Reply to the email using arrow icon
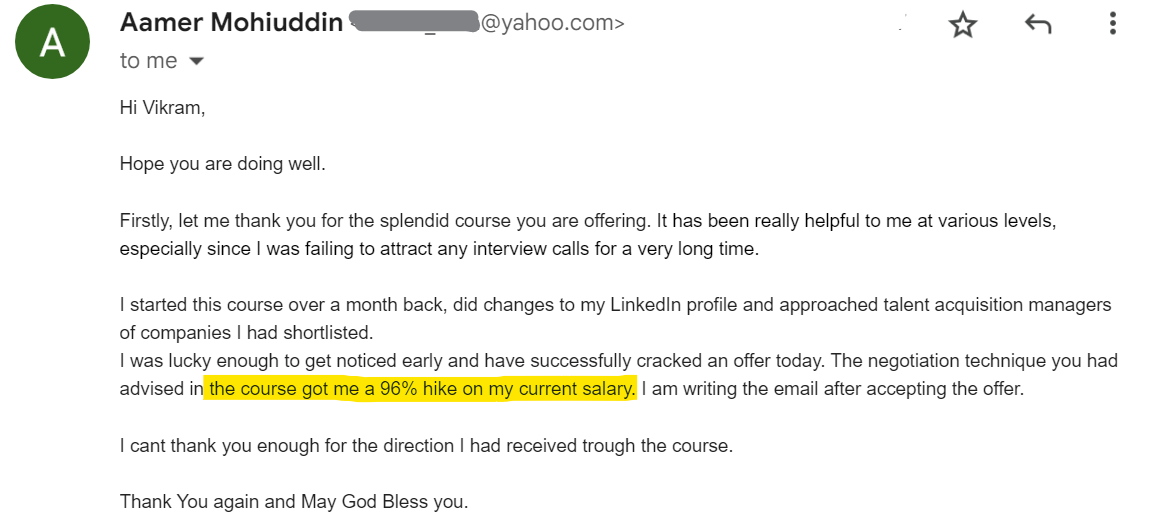The height and width of the screenshot is (522, 1153). pyautogui.click(x=1038, y=25)
